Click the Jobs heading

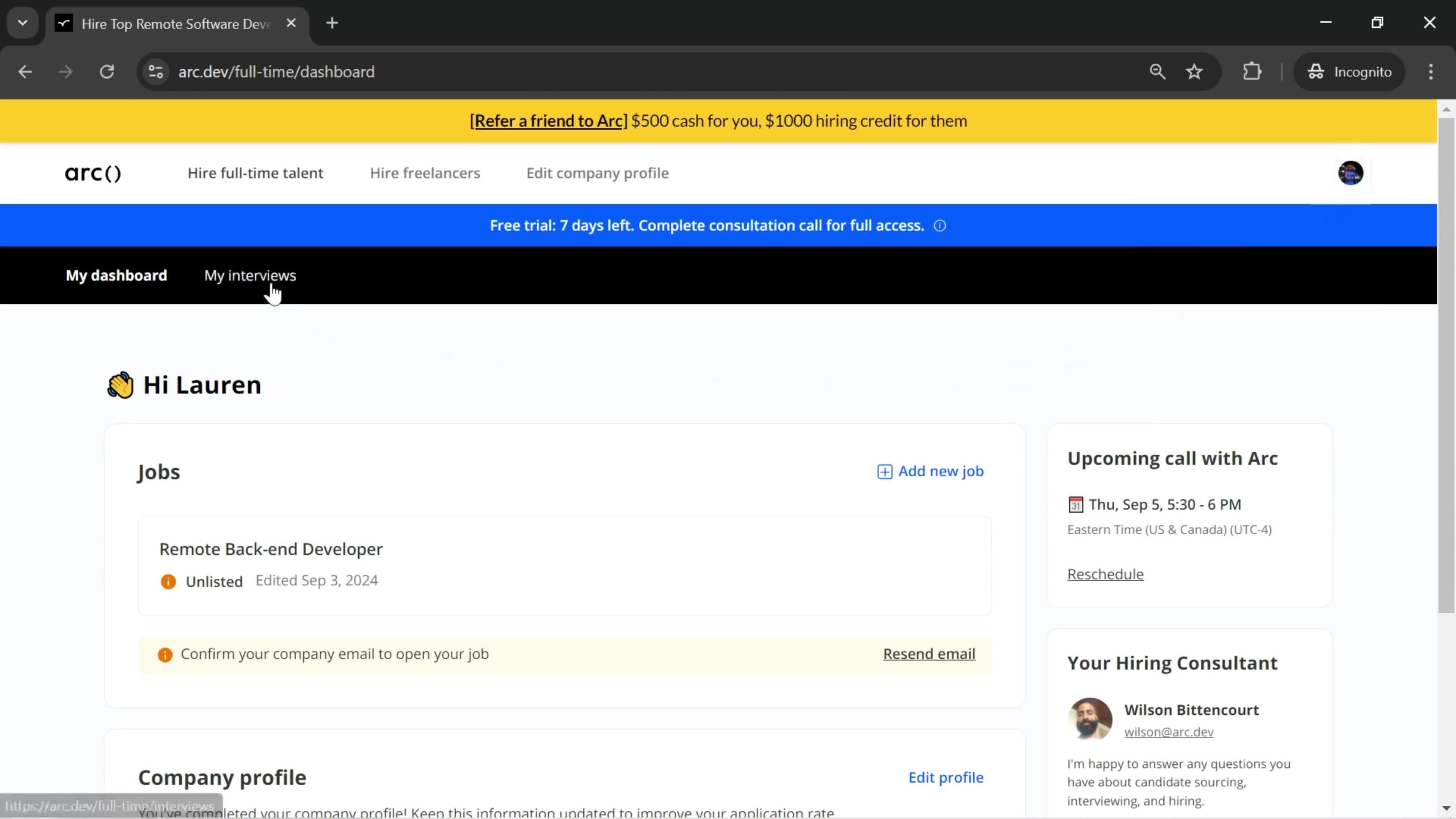pyautogui.click(x=159, y=472)
